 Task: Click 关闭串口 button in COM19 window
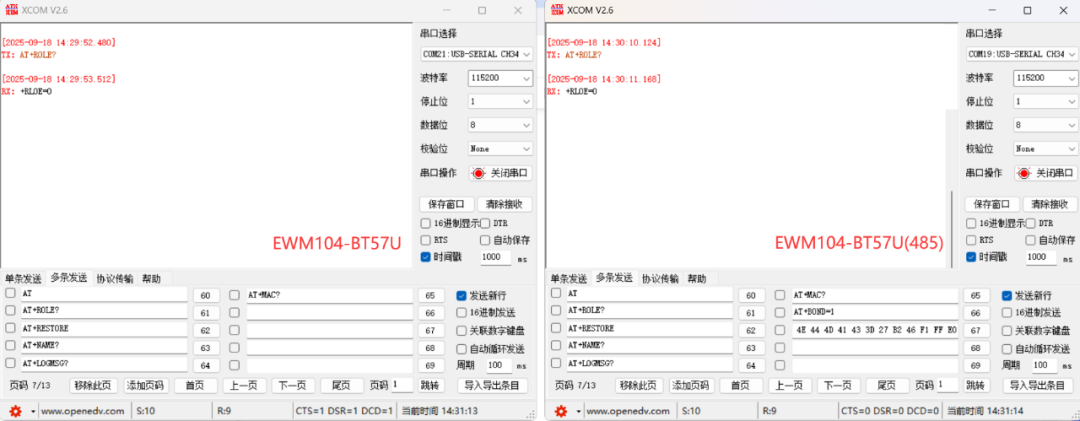pyautogui.click(x=1046, y=174)
